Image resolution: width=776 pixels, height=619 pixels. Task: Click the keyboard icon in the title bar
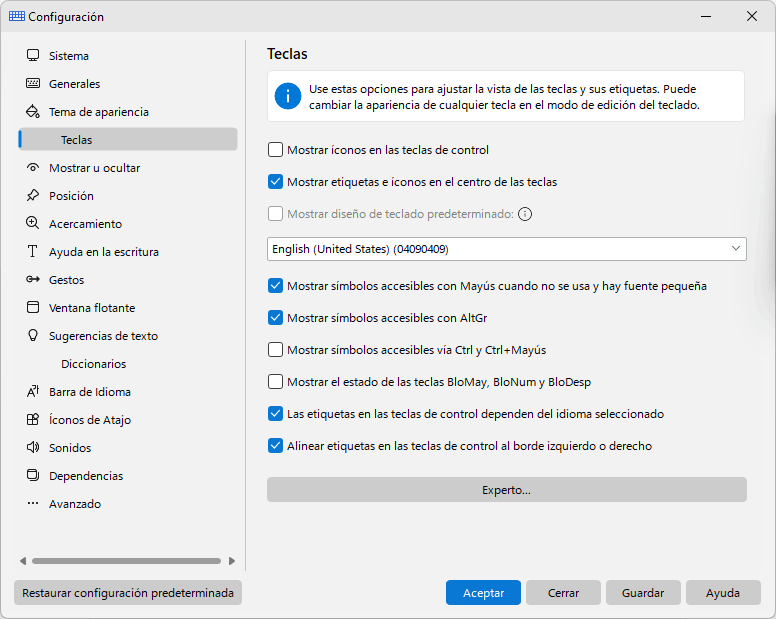[x=17, y=16]
